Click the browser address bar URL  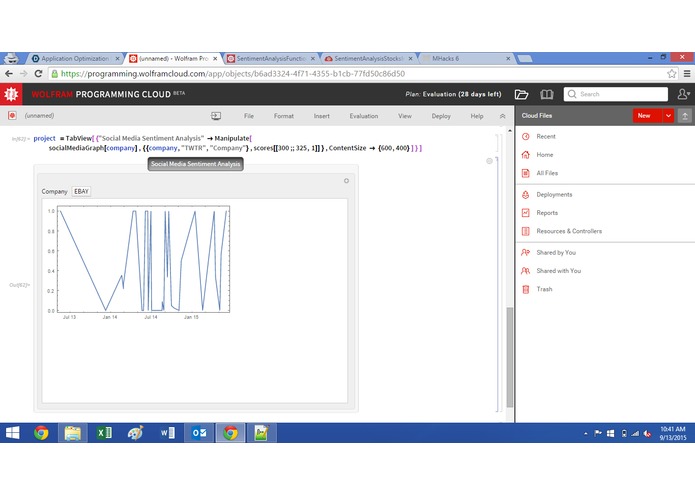pos(233,74)
